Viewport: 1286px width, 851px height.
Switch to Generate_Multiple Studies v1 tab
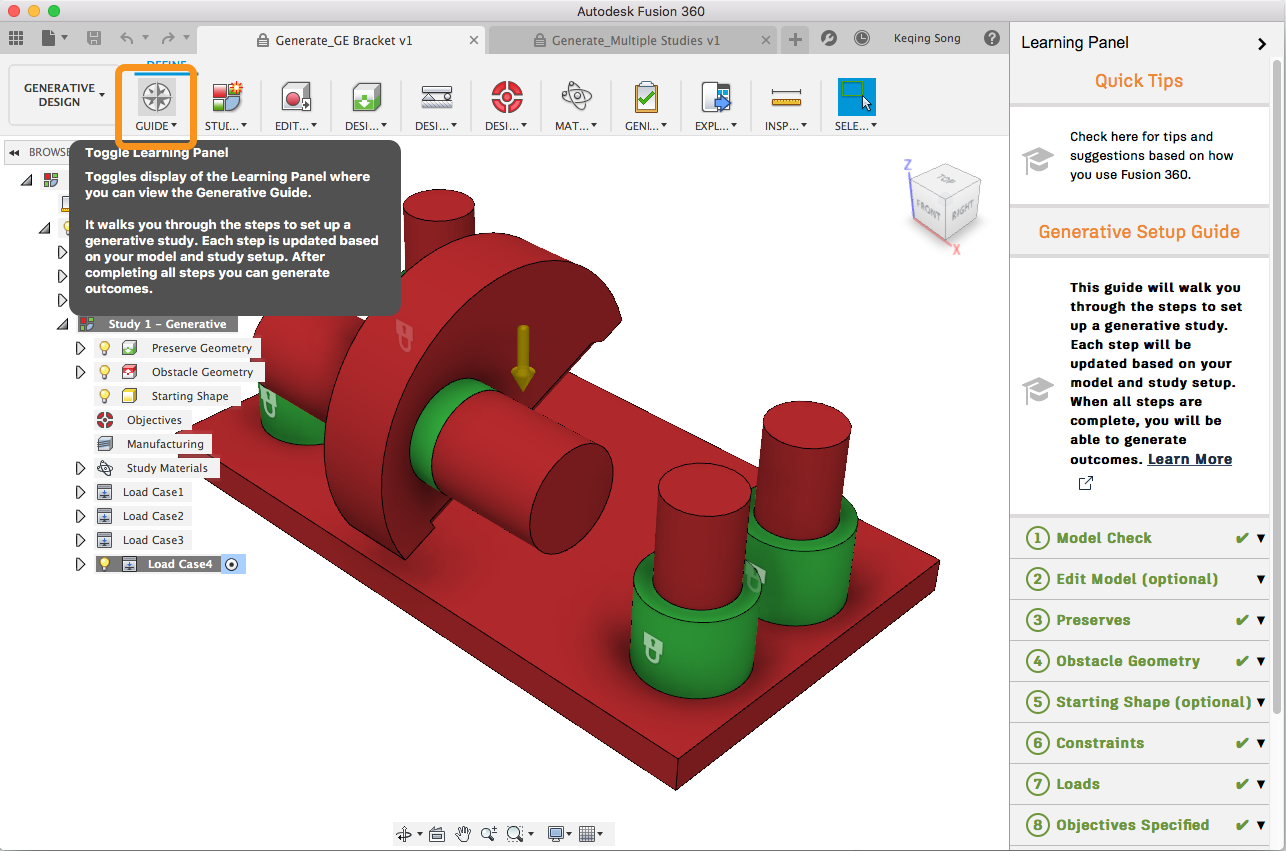click(635, 40)
